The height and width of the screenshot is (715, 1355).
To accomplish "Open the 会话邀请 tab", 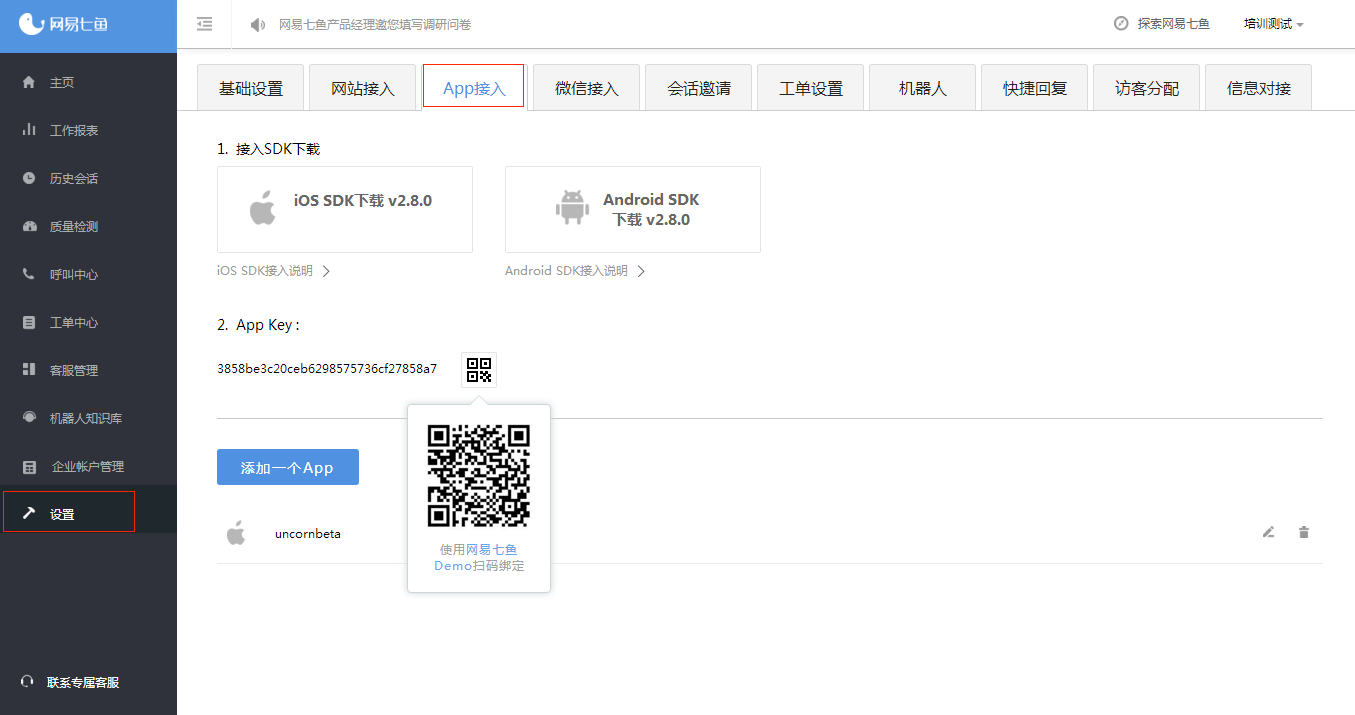I will coord(699,87).
